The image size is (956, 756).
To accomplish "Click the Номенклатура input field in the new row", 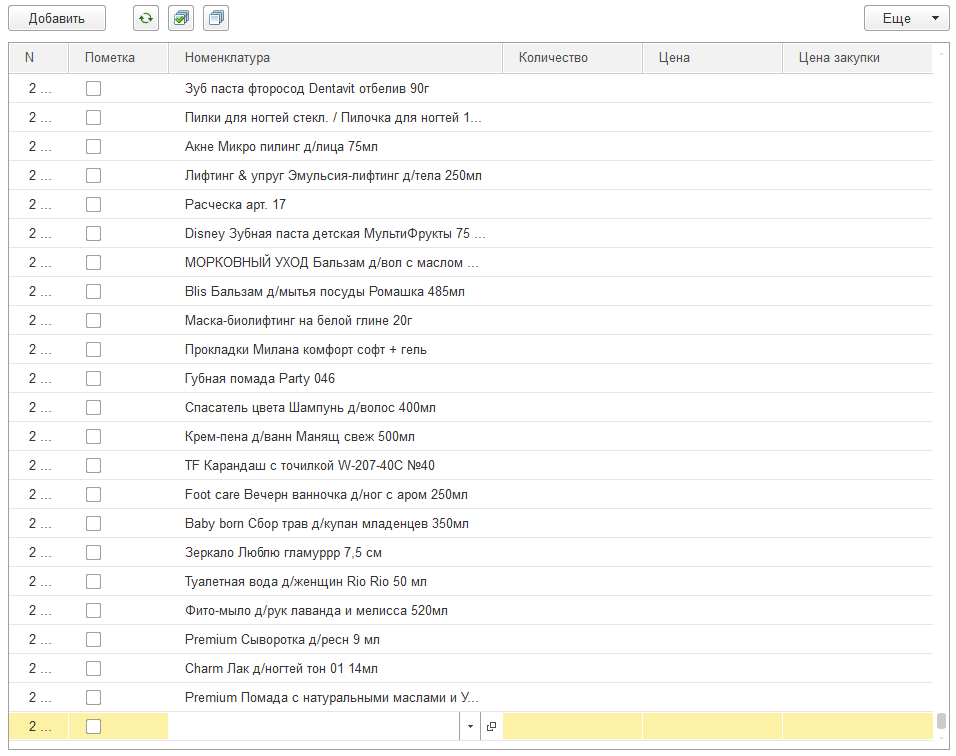I will [x=315, y=727].
